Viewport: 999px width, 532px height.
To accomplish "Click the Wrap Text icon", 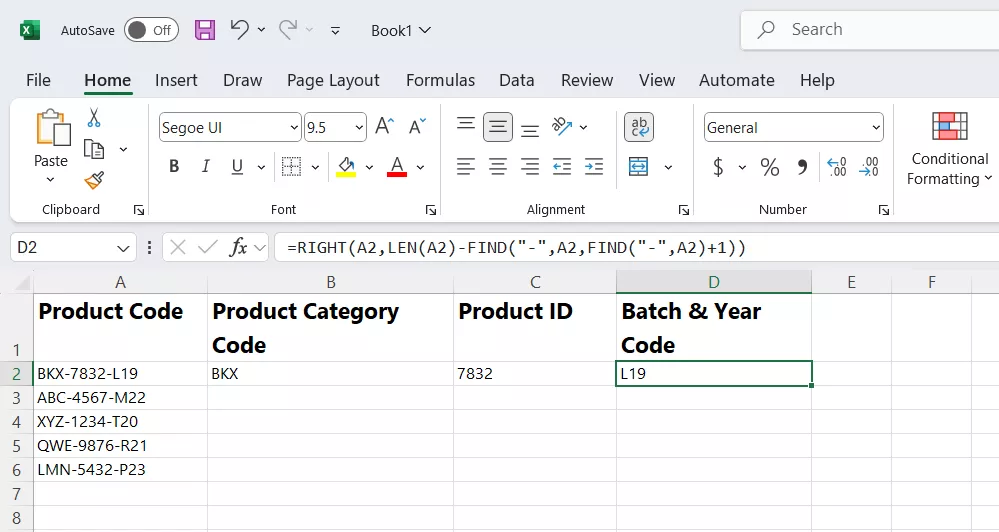I will pos(639,127).
